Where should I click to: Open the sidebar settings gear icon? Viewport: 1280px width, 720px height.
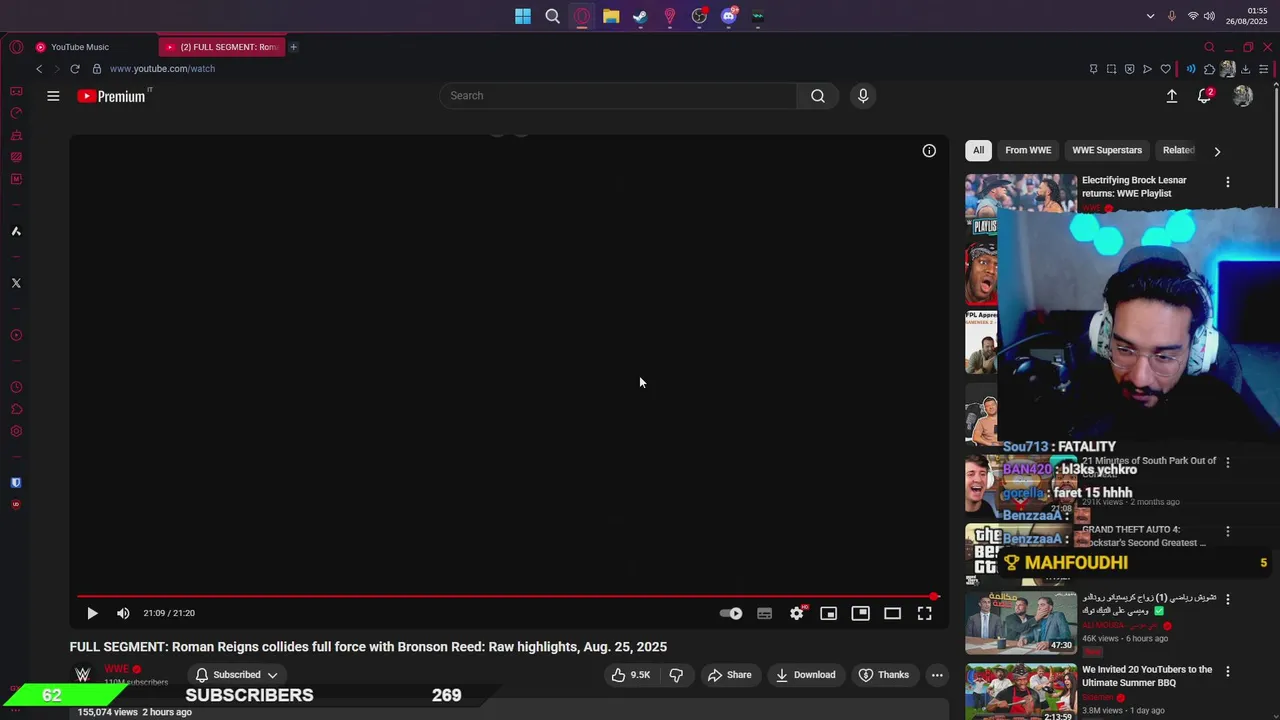16,431
